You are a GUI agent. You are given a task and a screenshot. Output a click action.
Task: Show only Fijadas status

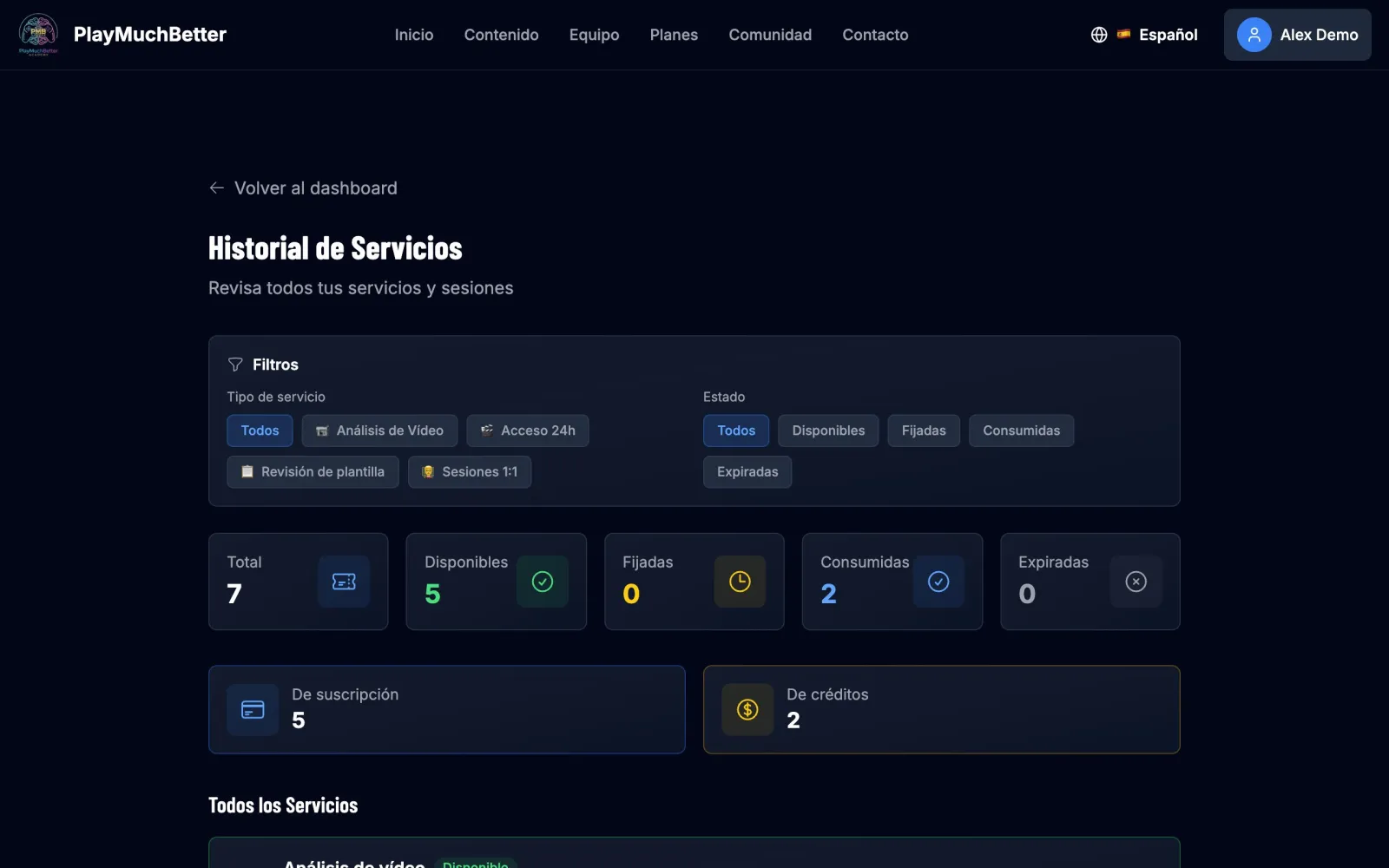[x=924, y=431]
